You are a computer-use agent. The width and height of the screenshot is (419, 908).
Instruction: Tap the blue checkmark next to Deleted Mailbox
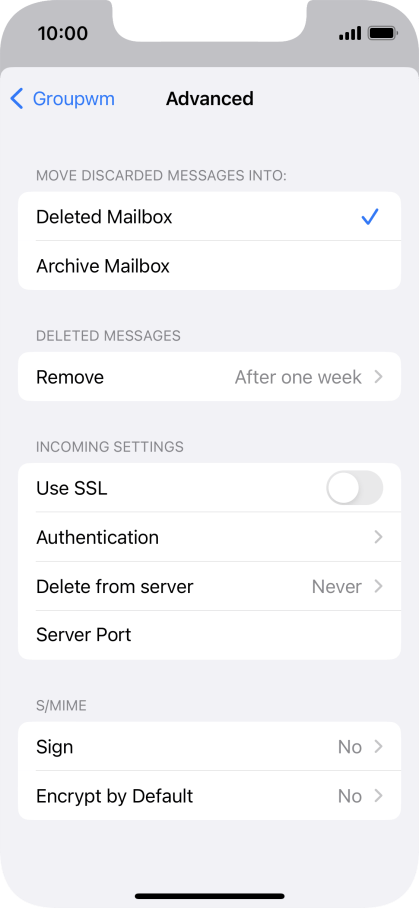369,217
